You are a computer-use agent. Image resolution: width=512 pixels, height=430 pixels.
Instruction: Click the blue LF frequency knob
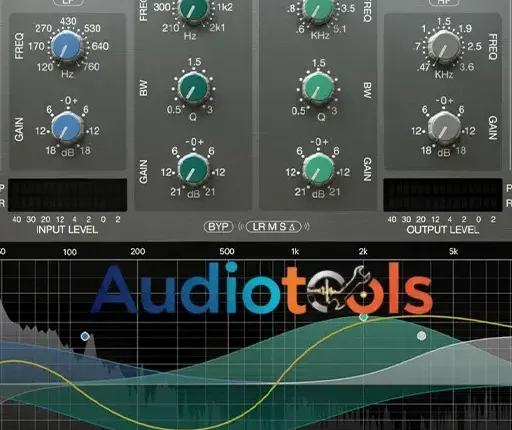click(66, 46)
